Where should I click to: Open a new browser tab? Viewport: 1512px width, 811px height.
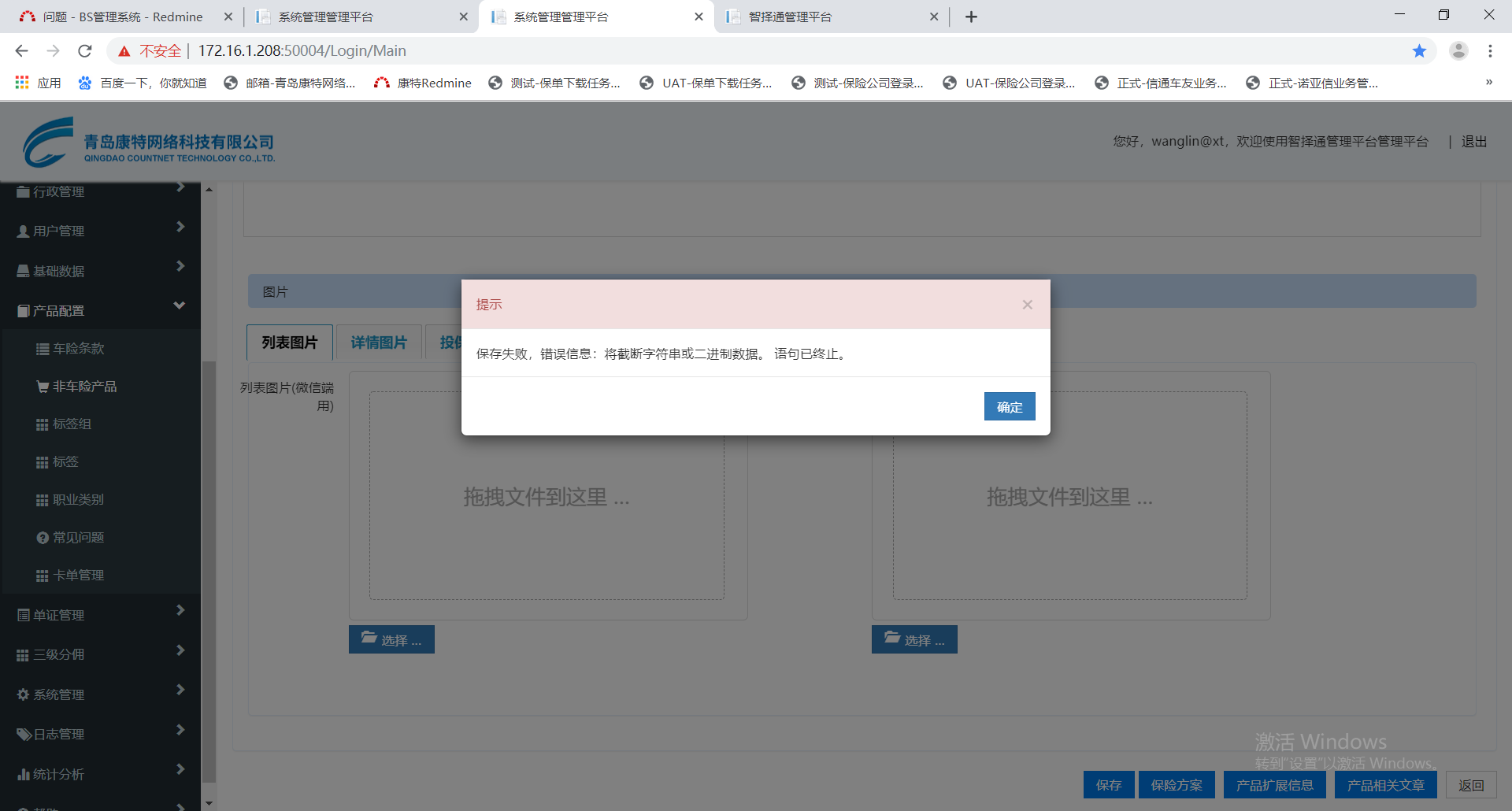coord(971,17)
